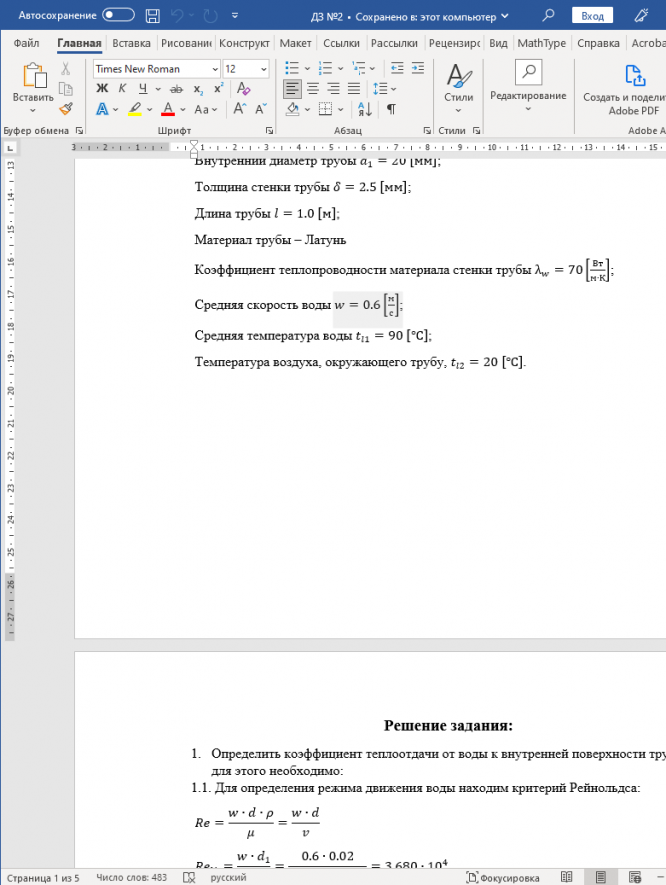Click the Save floppy disk icon
This screenshot has height=885, width=666.
pos(152,16)
